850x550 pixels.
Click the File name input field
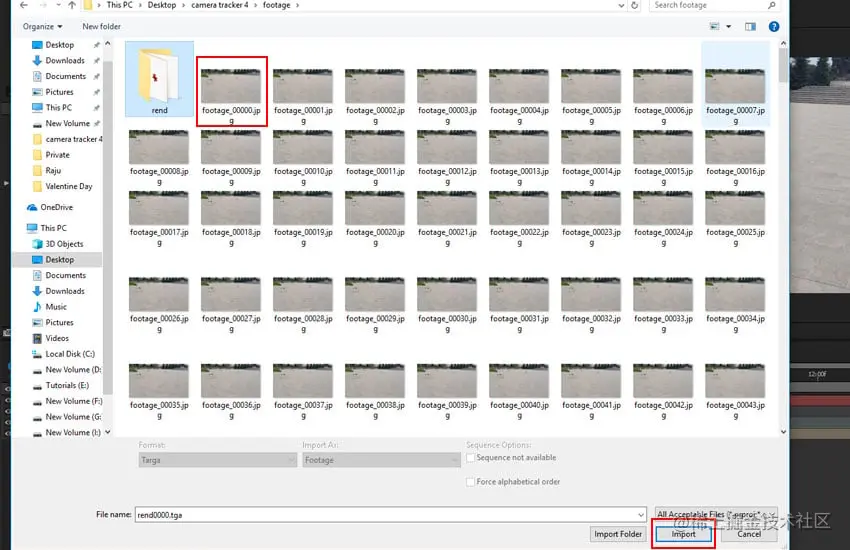[x=386, y=515]
